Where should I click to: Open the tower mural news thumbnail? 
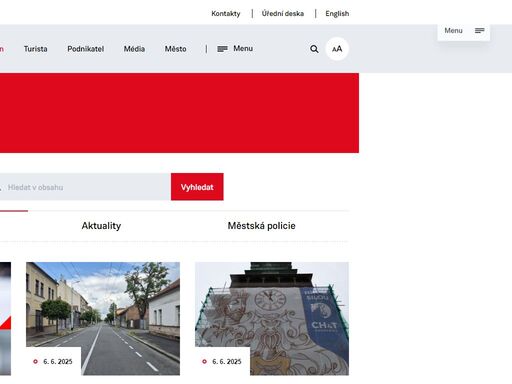pyautogui.click(x=272, y=318)
